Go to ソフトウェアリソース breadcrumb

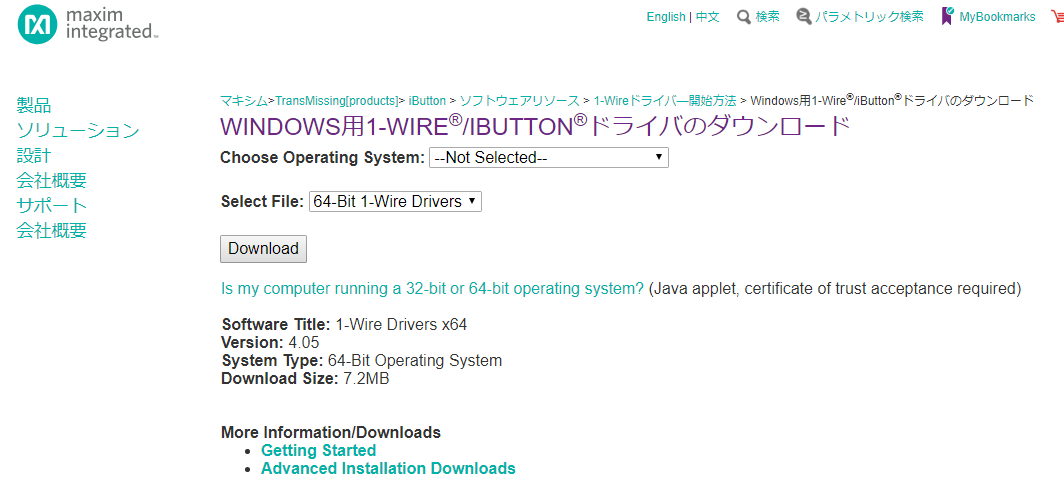(x=519, y=100)
